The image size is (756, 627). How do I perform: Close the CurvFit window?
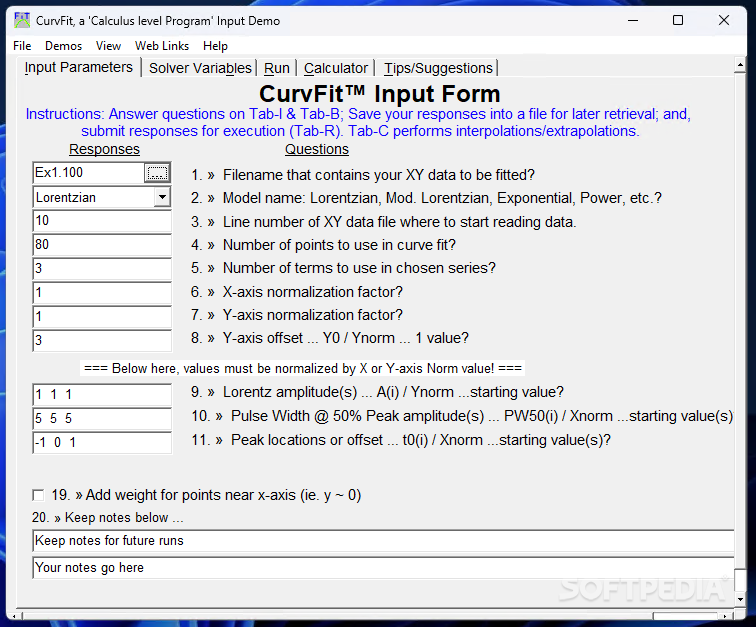pos(724,20)
